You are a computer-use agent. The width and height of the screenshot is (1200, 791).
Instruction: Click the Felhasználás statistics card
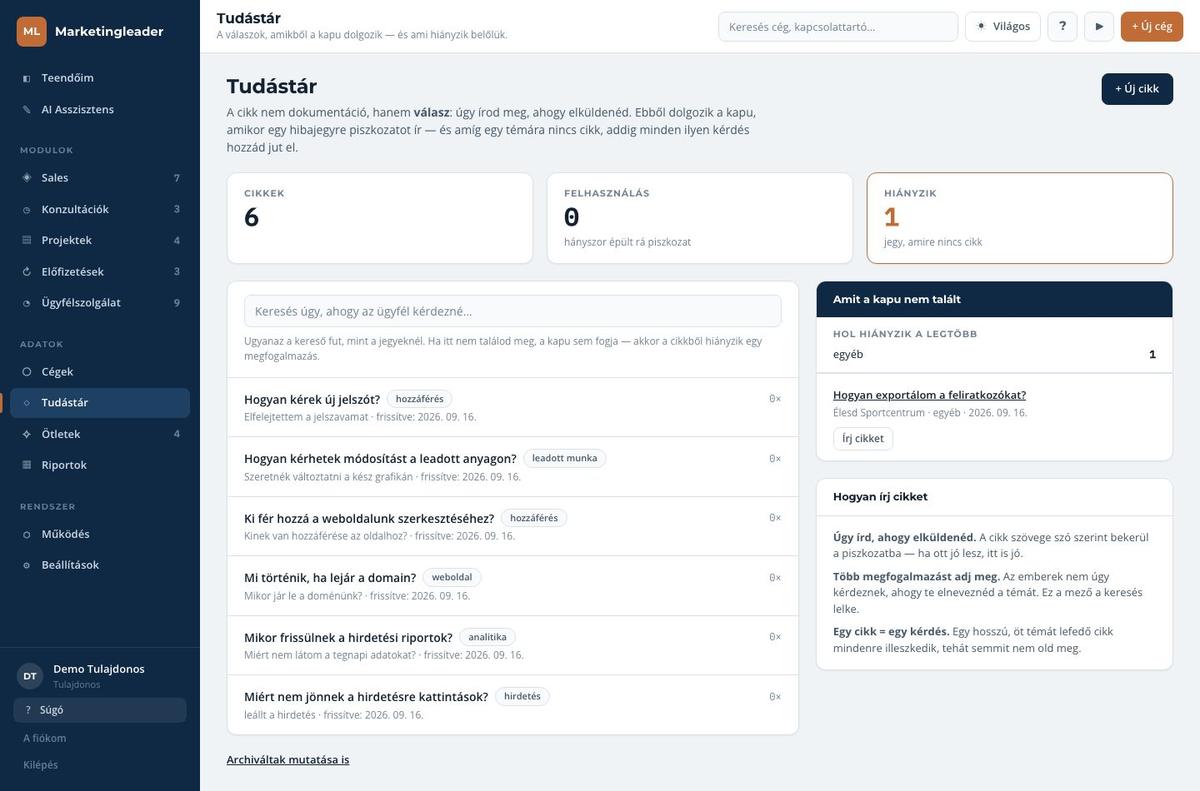(700, 218)
